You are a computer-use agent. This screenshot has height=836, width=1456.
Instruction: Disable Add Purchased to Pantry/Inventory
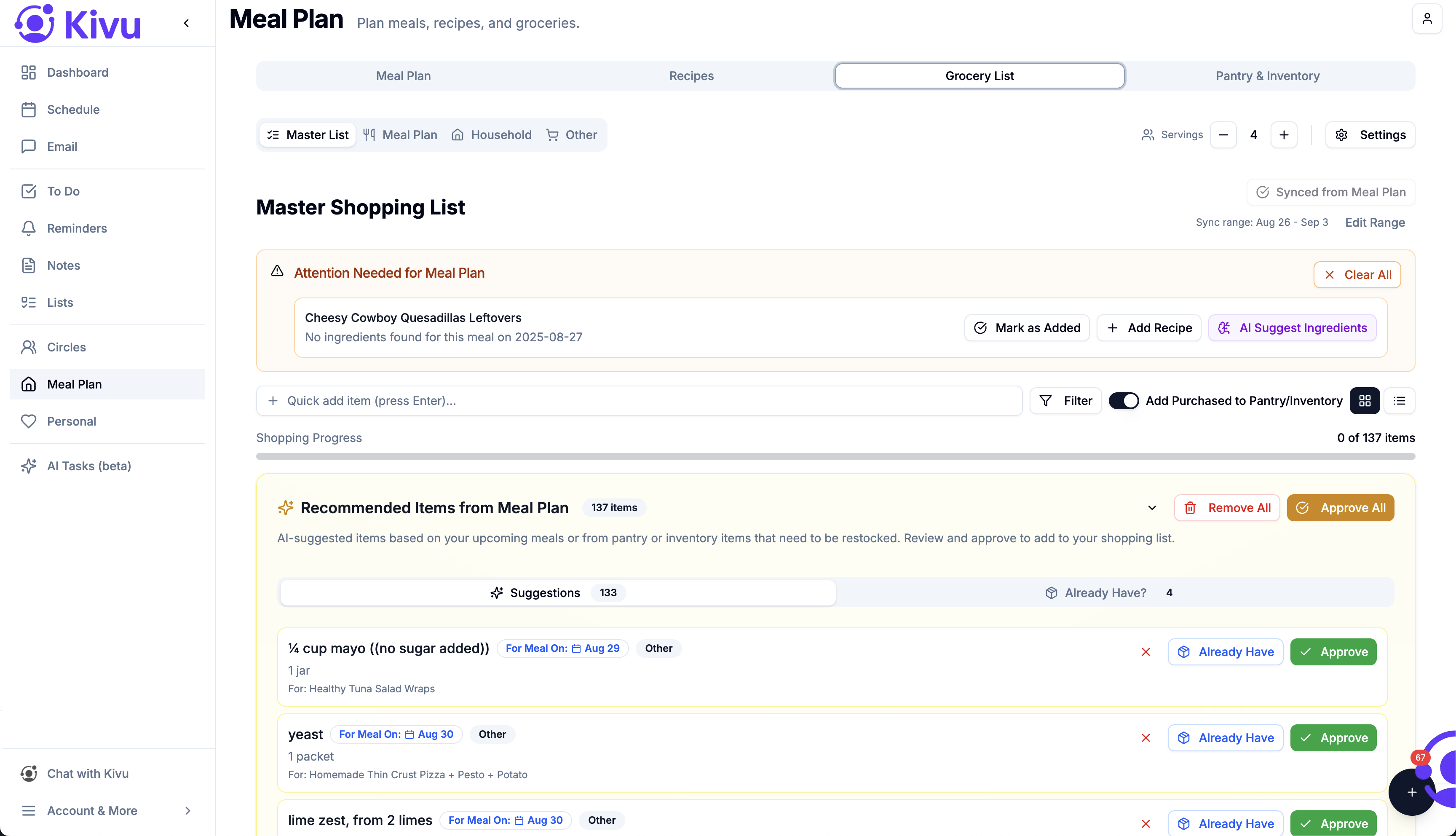click(1124, 400)
